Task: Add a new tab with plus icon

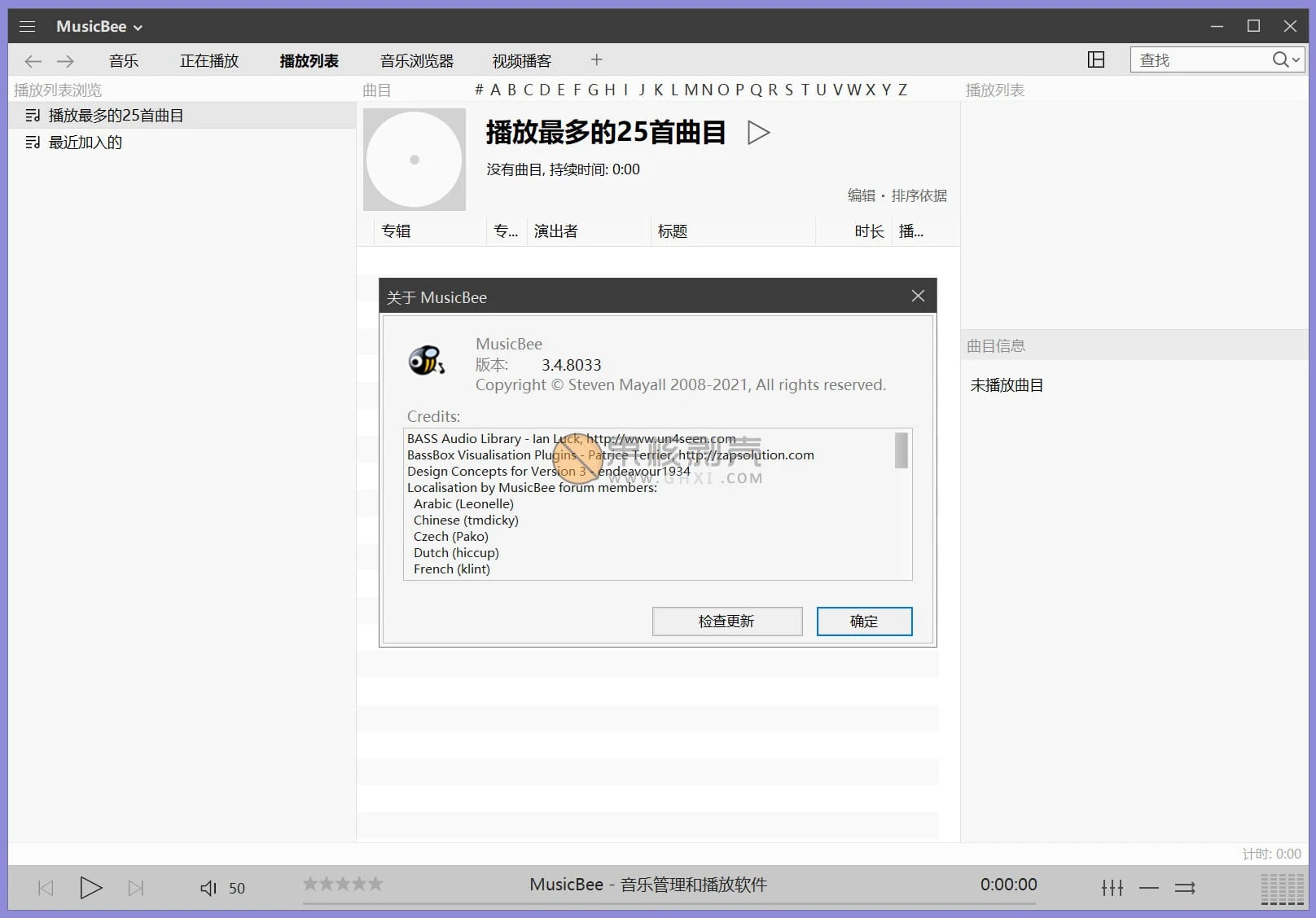Action: (597, 59)
